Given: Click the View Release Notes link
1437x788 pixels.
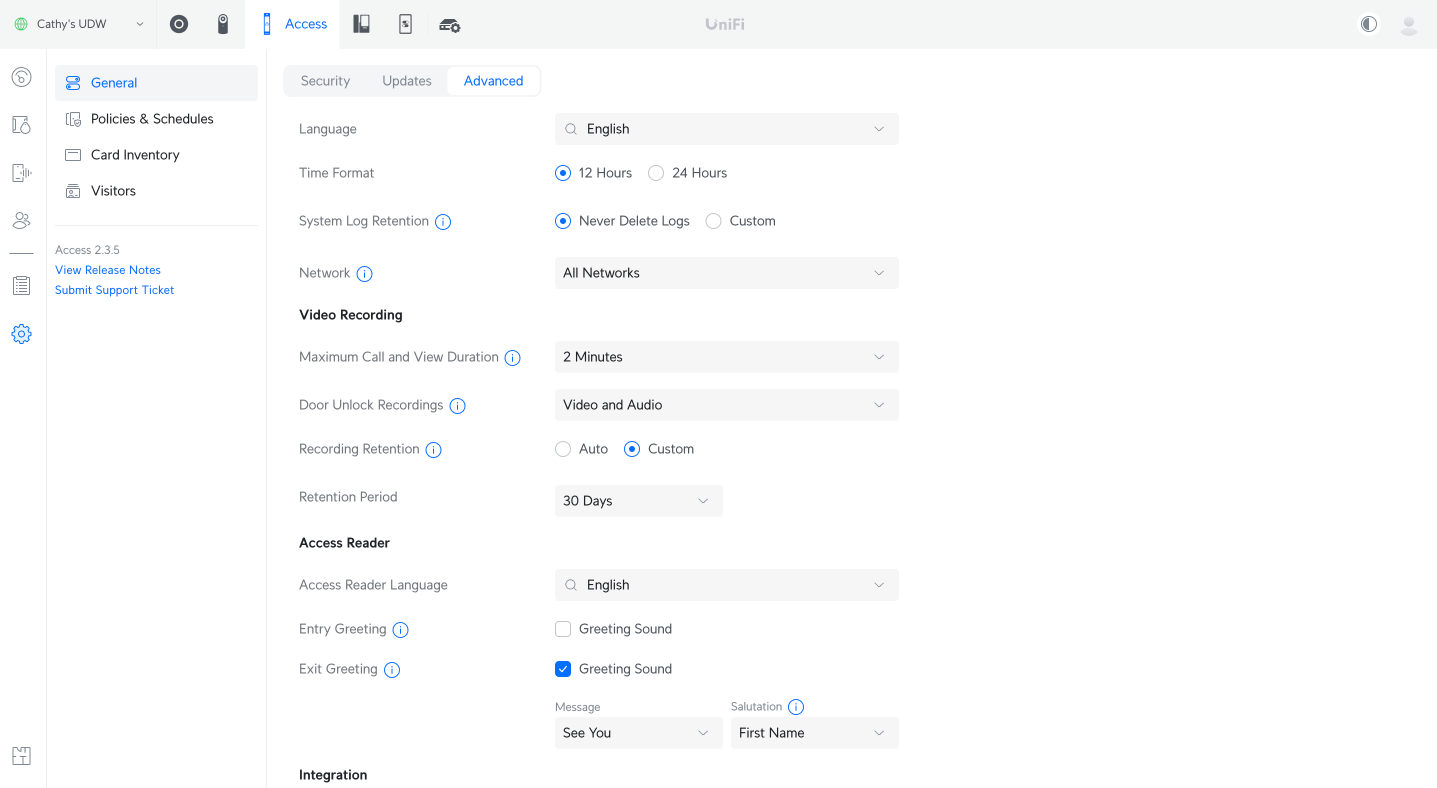Looking at the screenshot, I should coord(108,270).
